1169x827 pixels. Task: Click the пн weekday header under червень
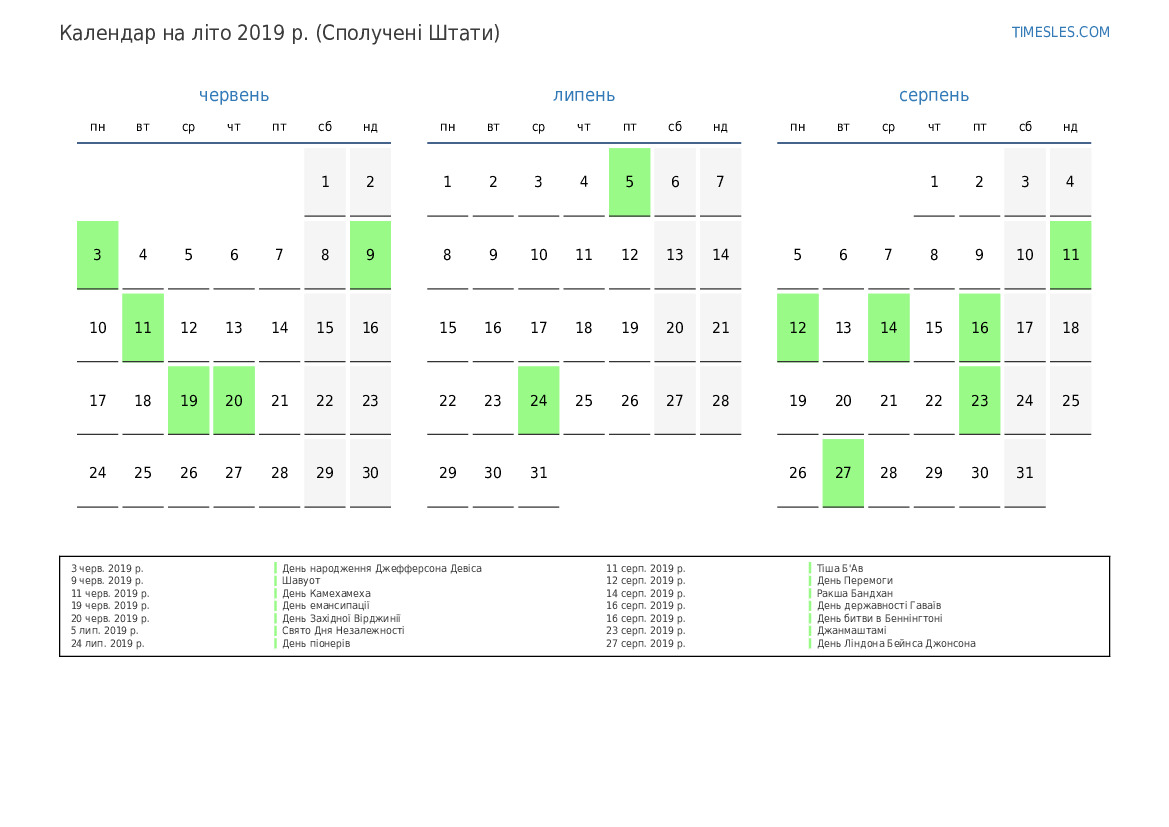(98, 127)
